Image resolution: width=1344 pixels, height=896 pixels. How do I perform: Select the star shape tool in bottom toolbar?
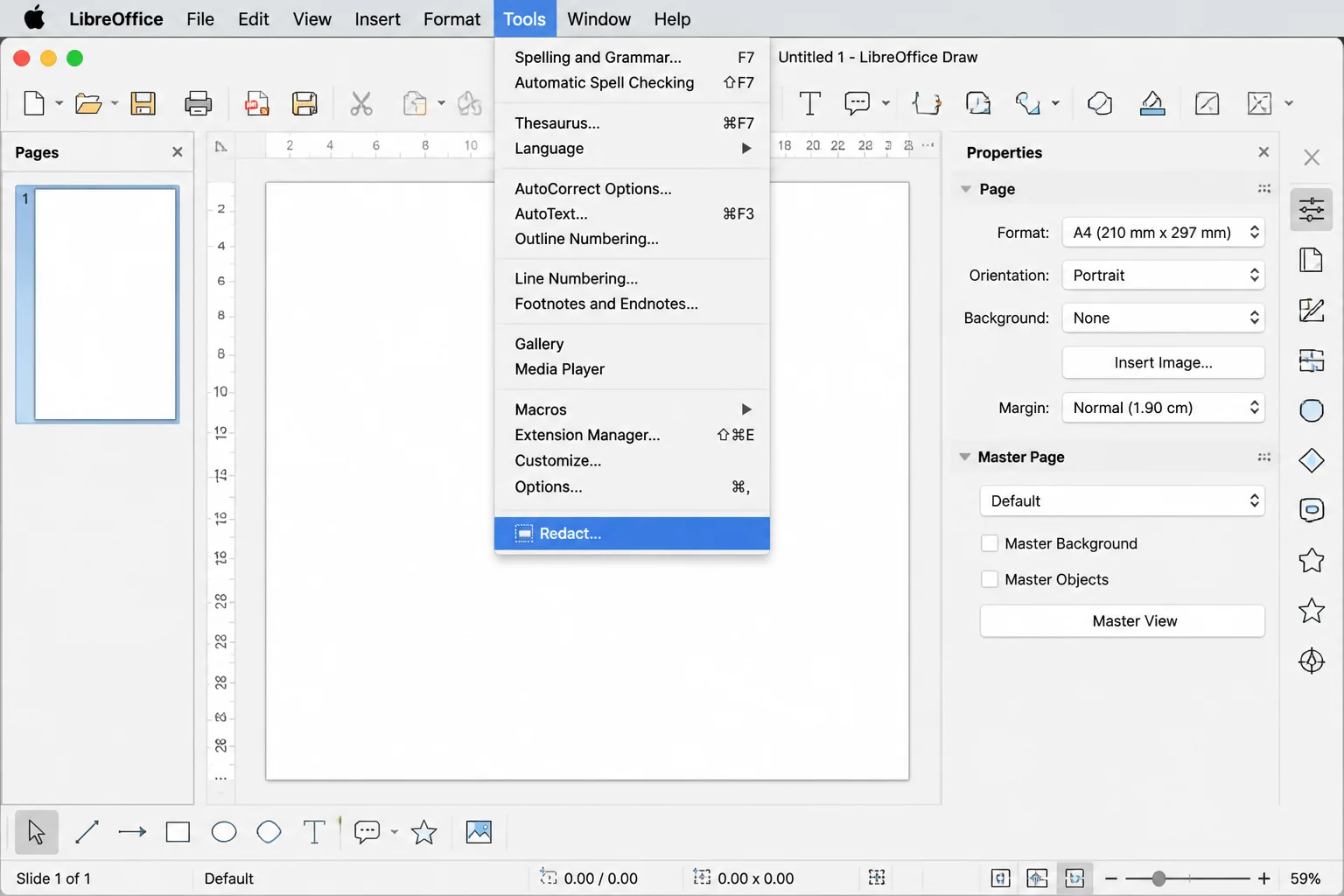pyautogui.click(x=423, y=831)
